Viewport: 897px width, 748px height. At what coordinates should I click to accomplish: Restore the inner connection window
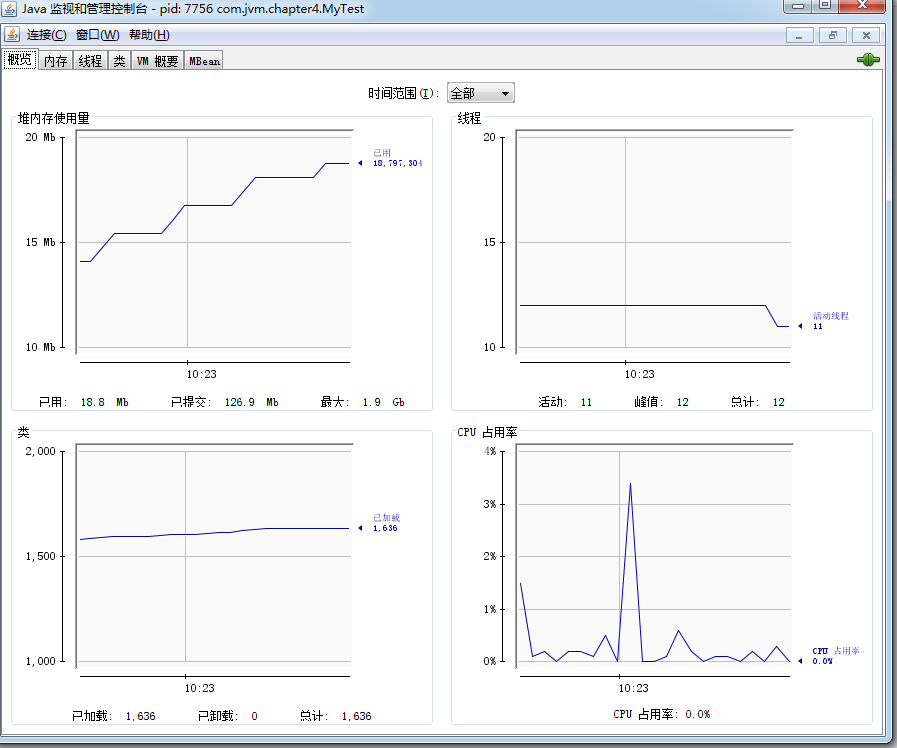(x=833, y=35)
